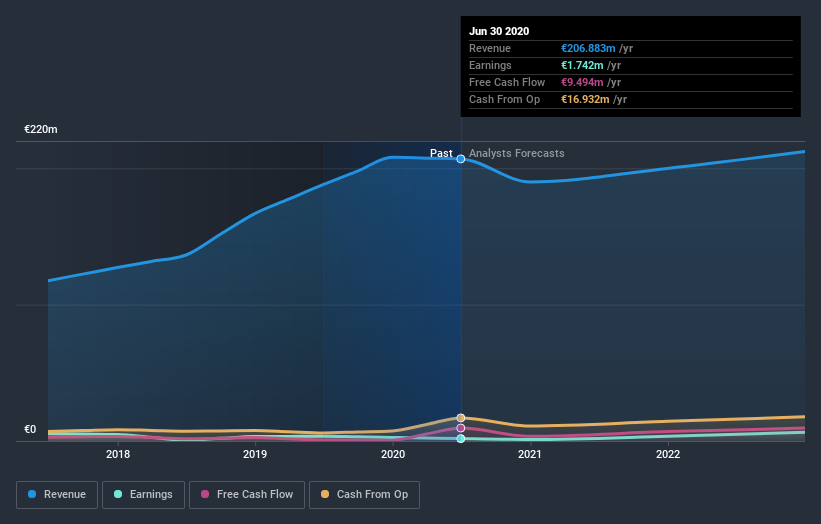This screenshot has height=524, width=821.
Task: Click the Revenue row label in tooltip
Action: 490,48
